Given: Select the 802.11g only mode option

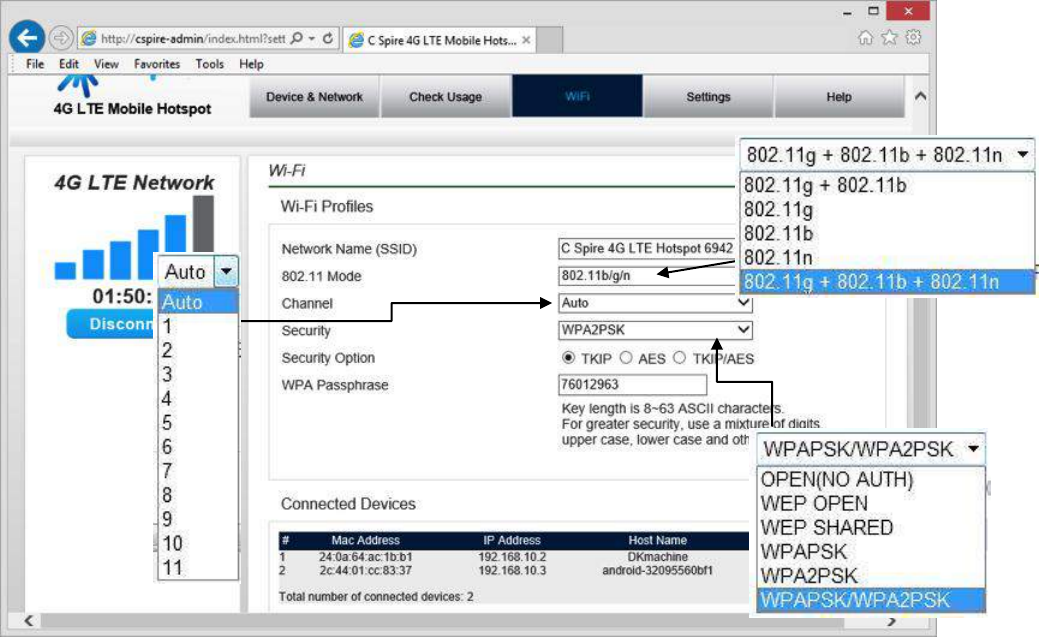Looking at the screenshot, I should click(887, 209).
